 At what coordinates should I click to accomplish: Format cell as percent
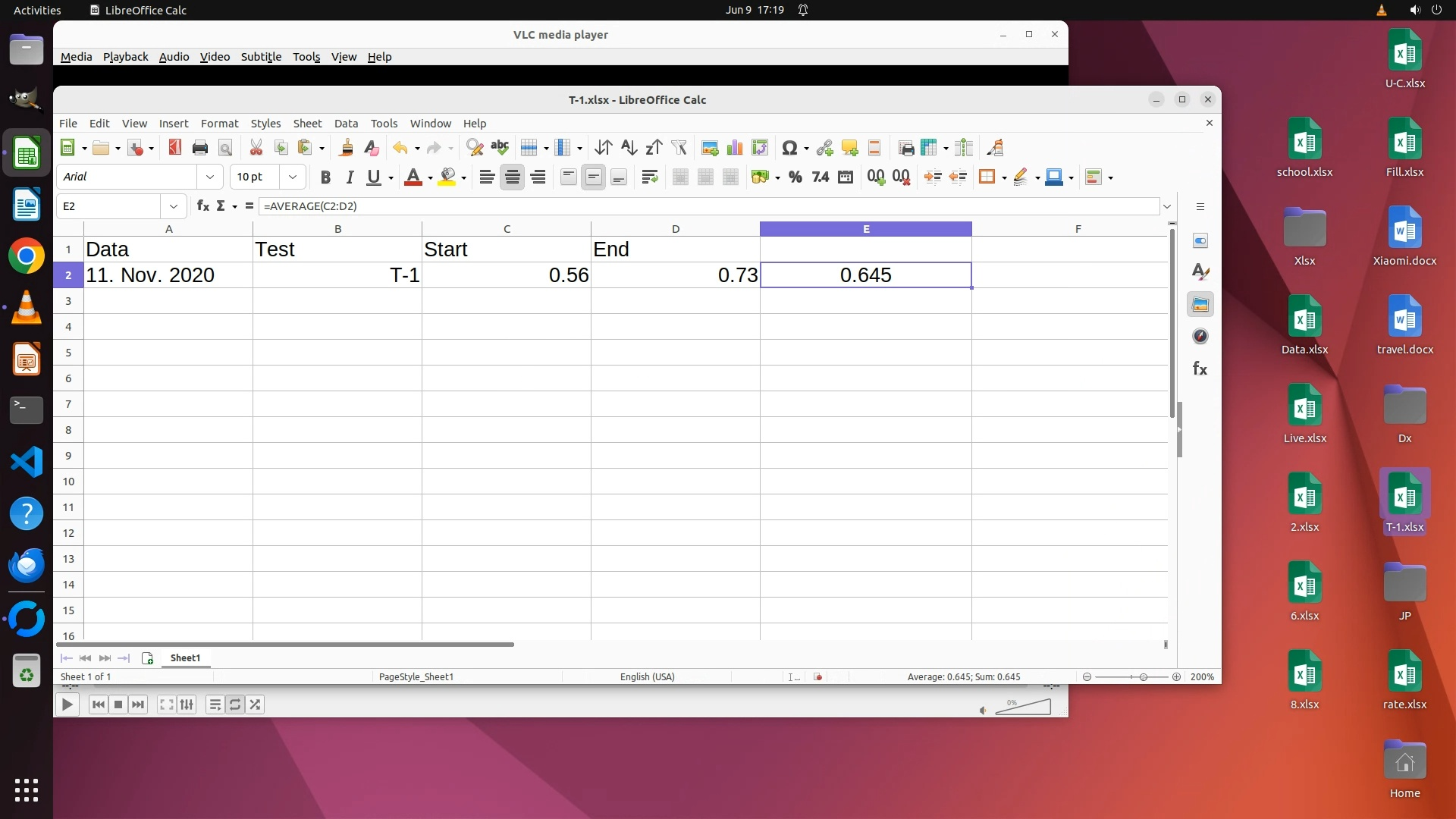[795, 177]
